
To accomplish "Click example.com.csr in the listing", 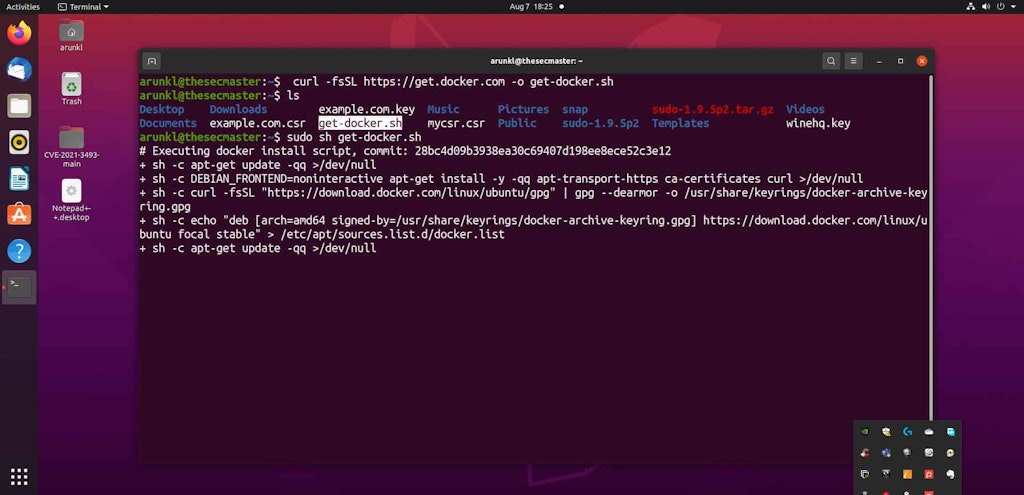I will click(x=257, y=123).
